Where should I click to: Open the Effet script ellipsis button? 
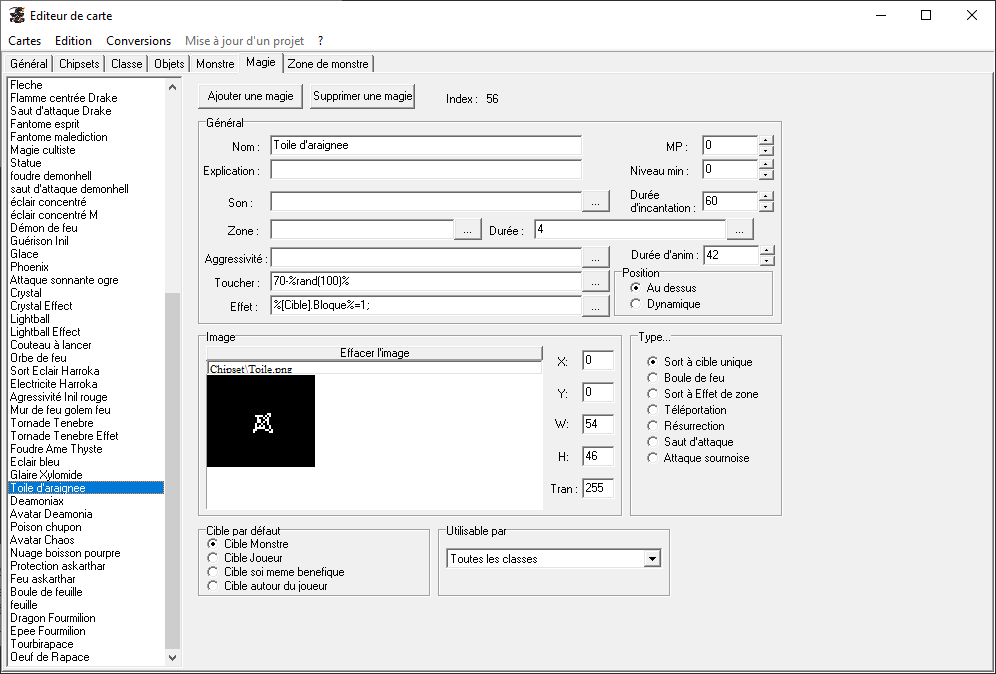596,307
